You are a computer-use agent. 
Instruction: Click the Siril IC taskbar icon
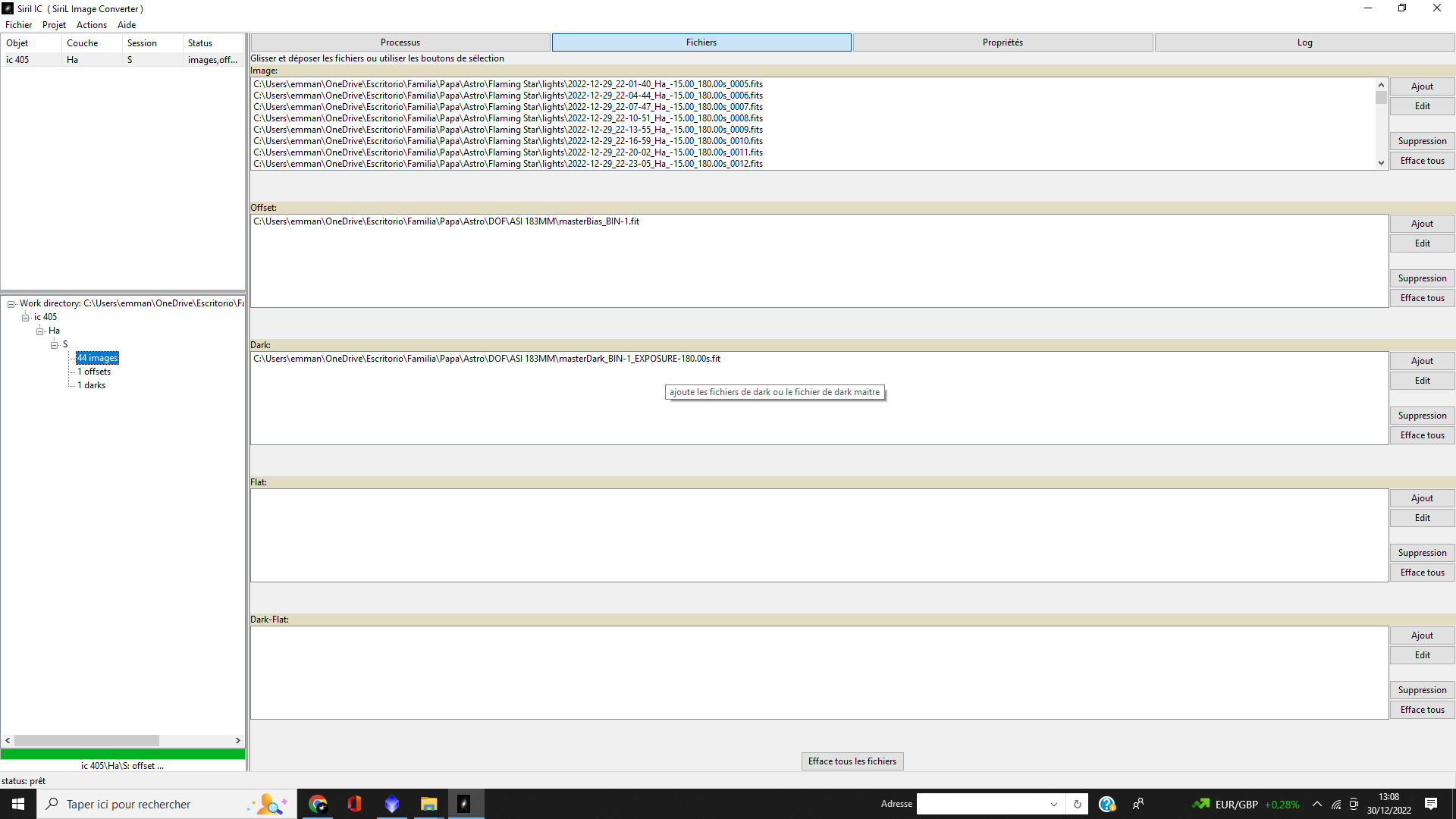[x=464, y=804]
